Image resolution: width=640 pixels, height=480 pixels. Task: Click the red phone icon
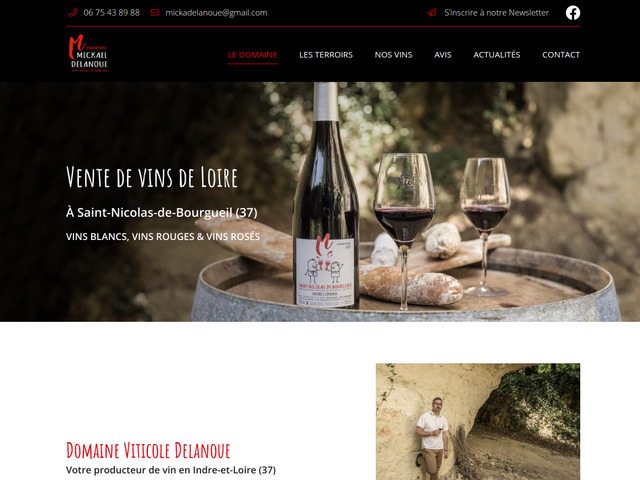(x=73, y=13)
